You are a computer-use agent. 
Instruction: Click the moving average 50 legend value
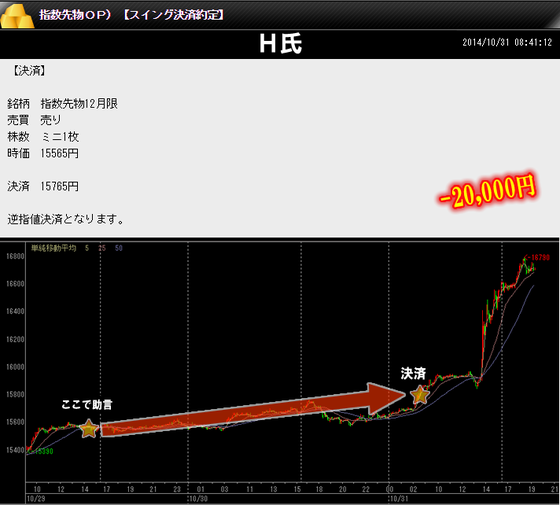(119, 248)
